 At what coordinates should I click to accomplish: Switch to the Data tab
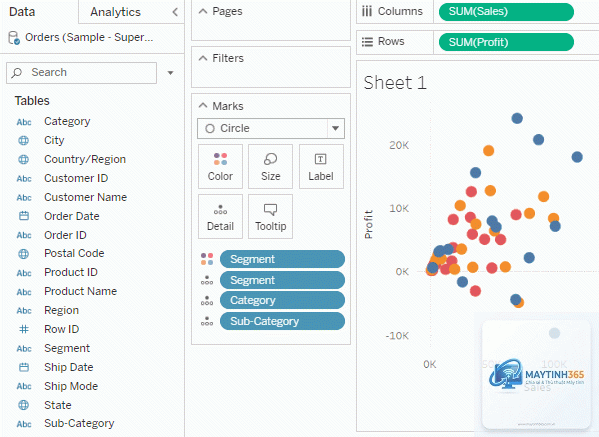22,12
